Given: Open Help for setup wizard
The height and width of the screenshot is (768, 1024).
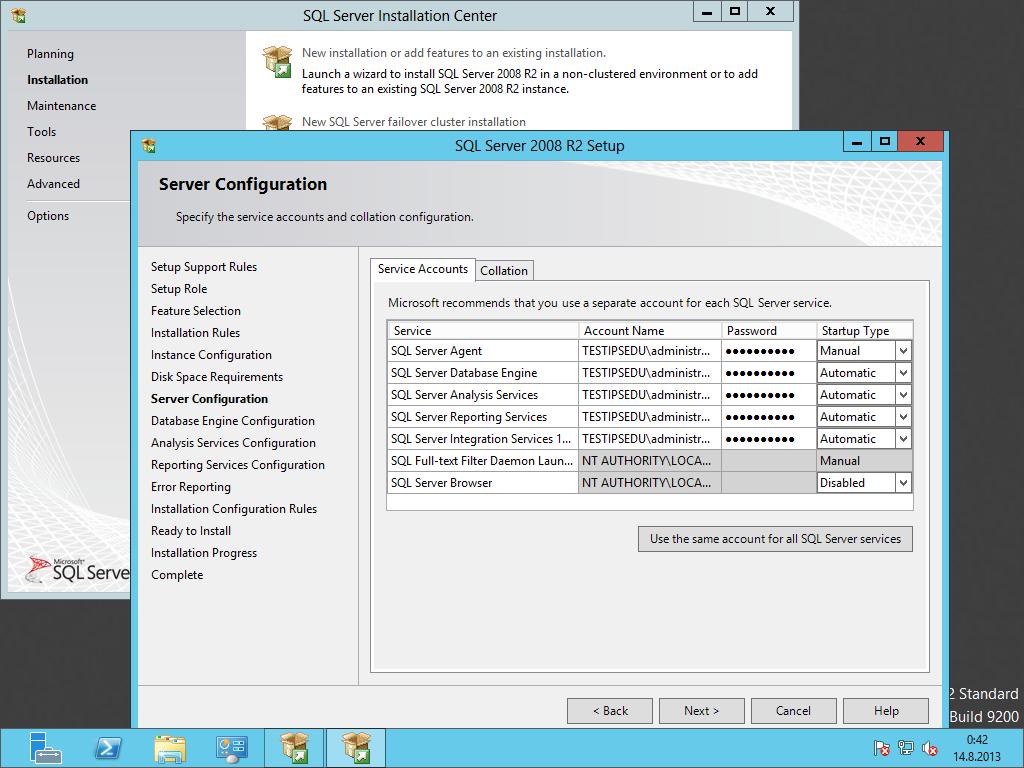Looking at the screenshot, I should pyautogui.click(x=886, y=711).
